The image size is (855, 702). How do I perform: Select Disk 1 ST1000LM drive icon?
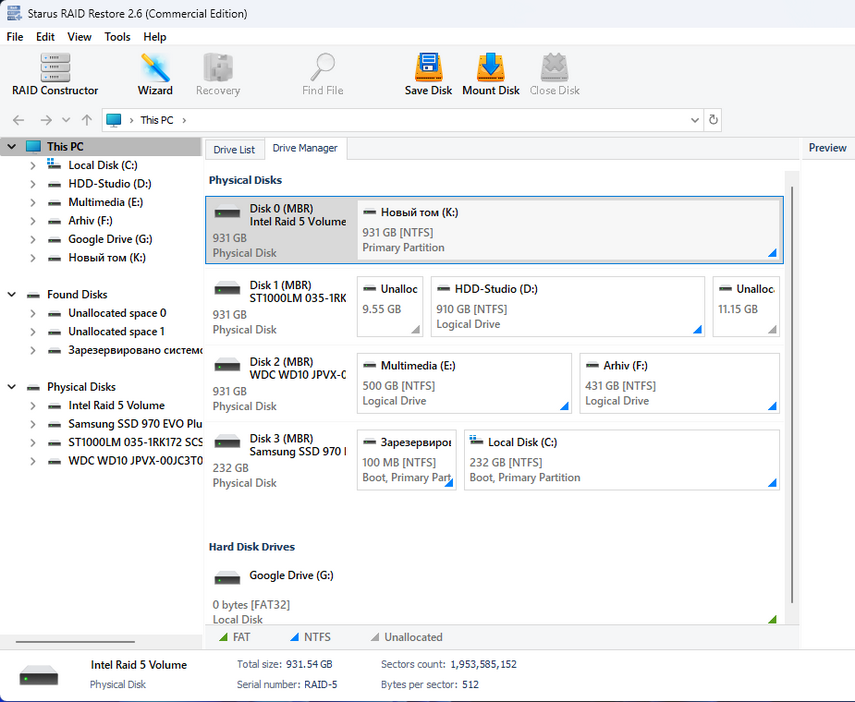(227, 289)
